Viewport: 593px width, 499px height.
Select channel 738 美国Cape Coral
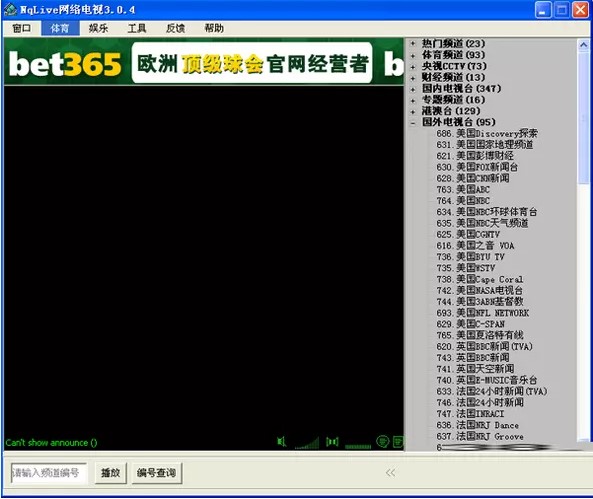coord(480,279)
